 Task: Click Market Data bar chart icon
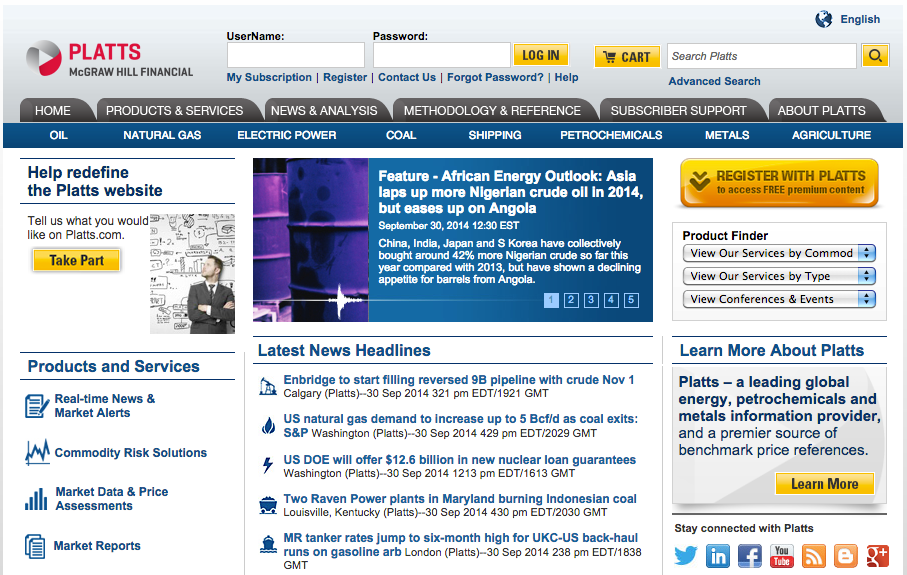[36, 499]
